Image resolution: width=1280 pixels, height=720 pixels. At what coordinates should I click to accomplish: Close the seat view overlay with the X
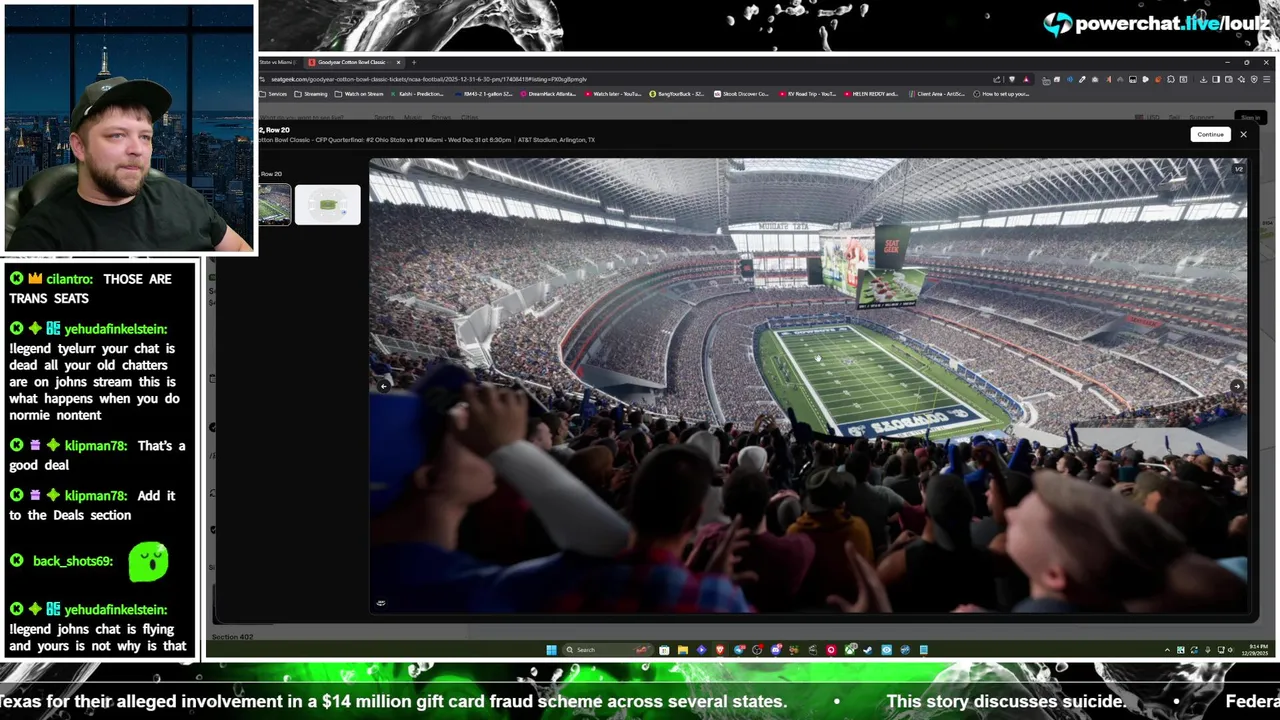point(1243,134)
